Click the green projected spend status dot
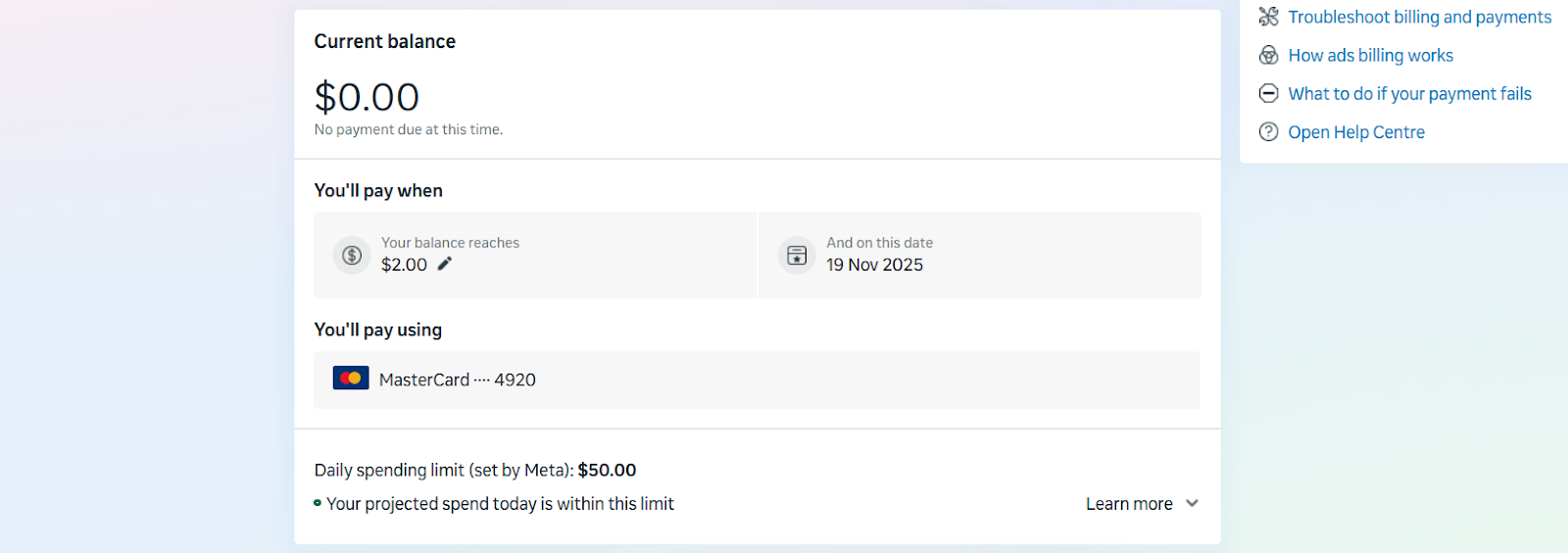This screenshot has height=553, width=1568. (318, 503)
